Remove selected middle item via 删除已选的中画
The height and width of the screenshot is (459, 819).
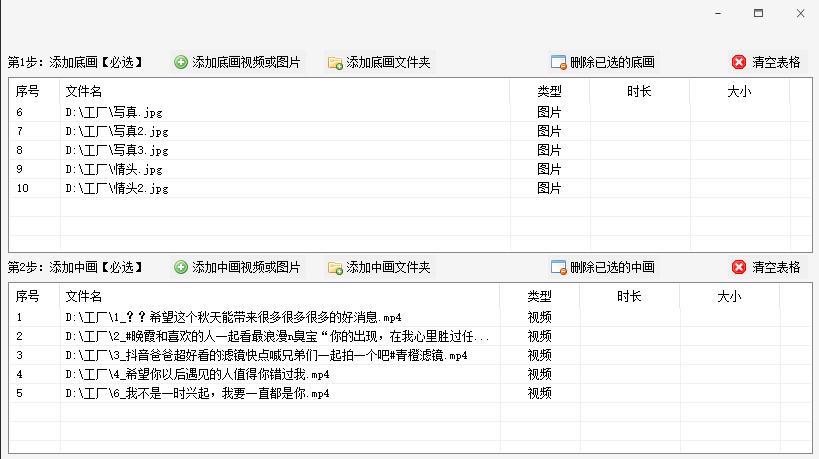pos(612,267)
